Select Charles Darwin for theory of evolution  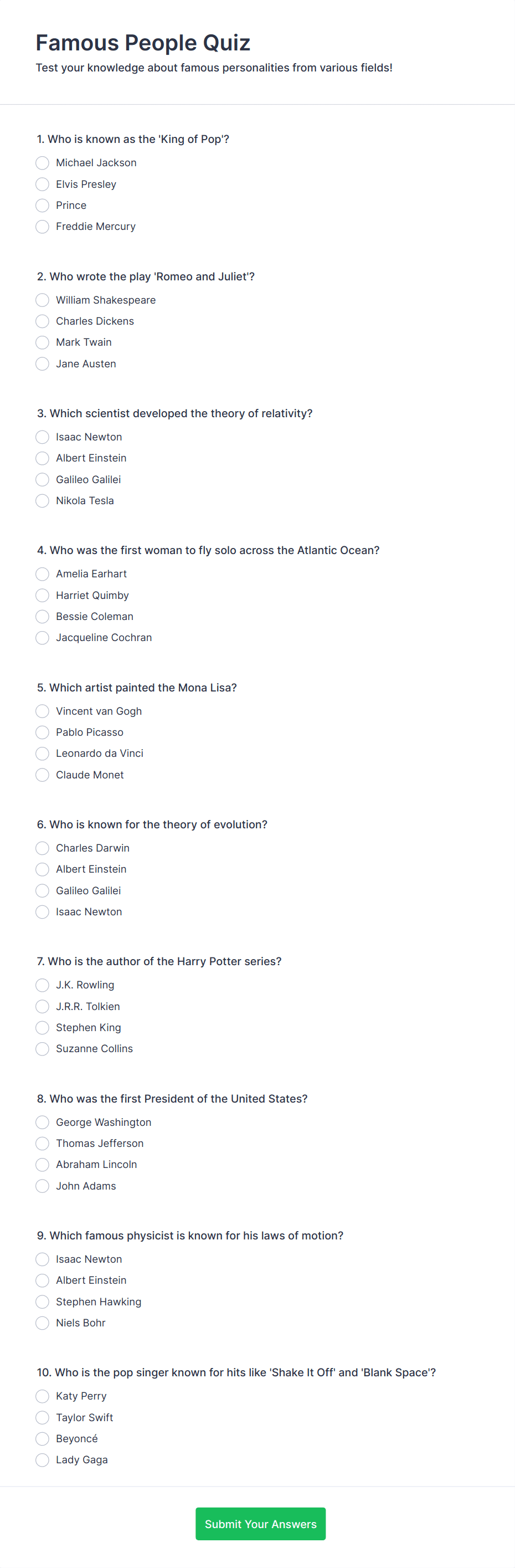pyautogui.click(x=42, y=848)
